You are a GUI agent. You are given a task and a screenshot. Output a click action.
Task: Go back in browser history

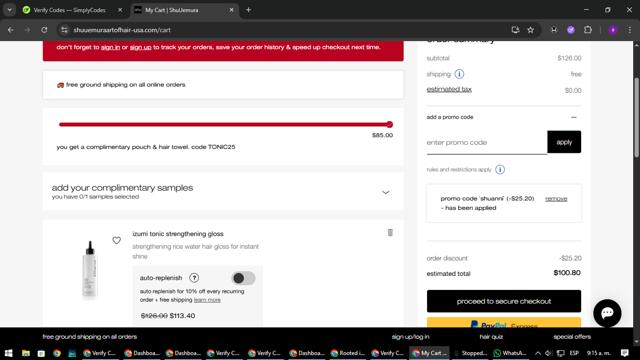tap(11, 30)
